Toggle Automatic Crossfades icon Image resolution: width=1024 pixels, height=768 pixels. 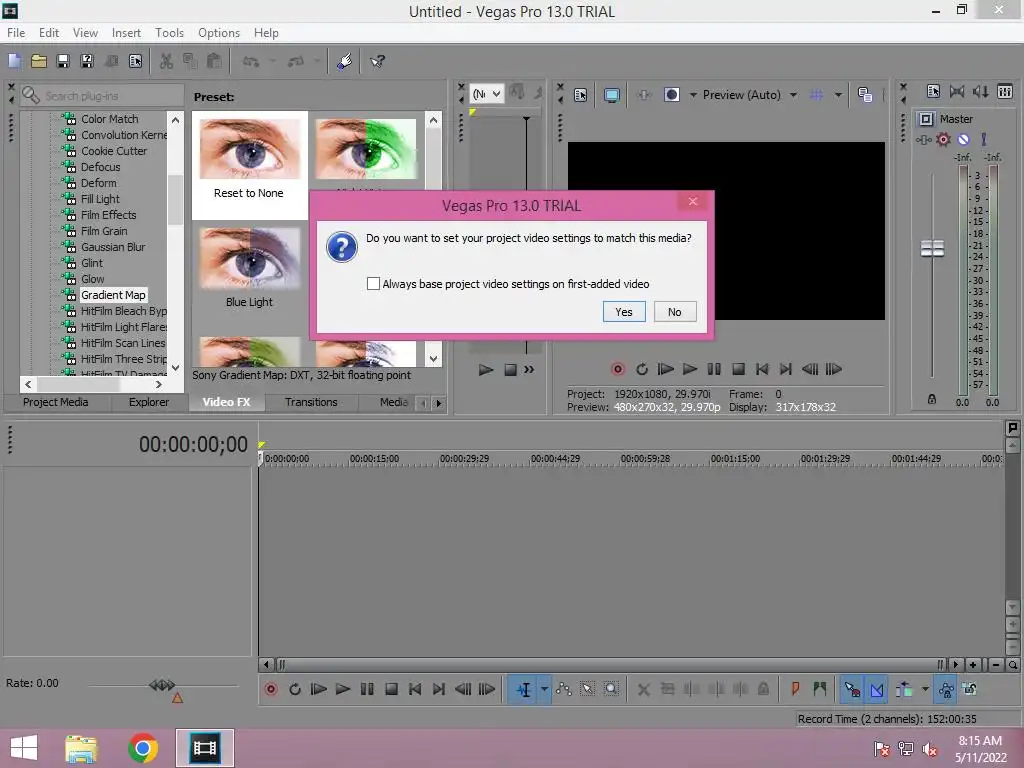tap(877, 690)
